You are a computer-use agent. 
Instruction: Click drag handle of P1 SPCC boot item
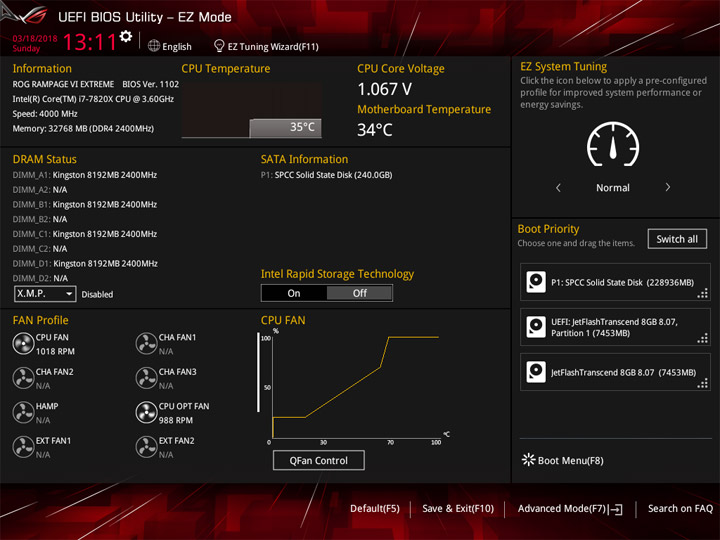coord(703,294)
